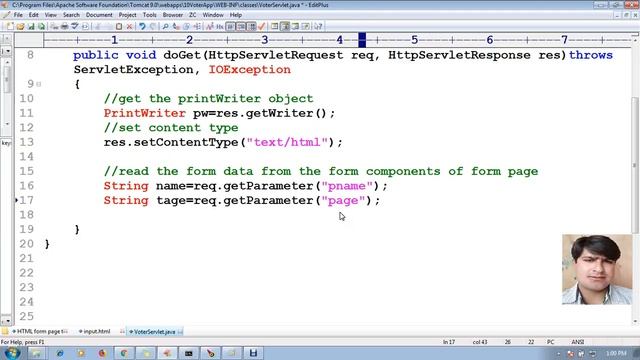Click the New document toolbar icon
This screenshot has height=360, width=640.
(x=10, y=27)
